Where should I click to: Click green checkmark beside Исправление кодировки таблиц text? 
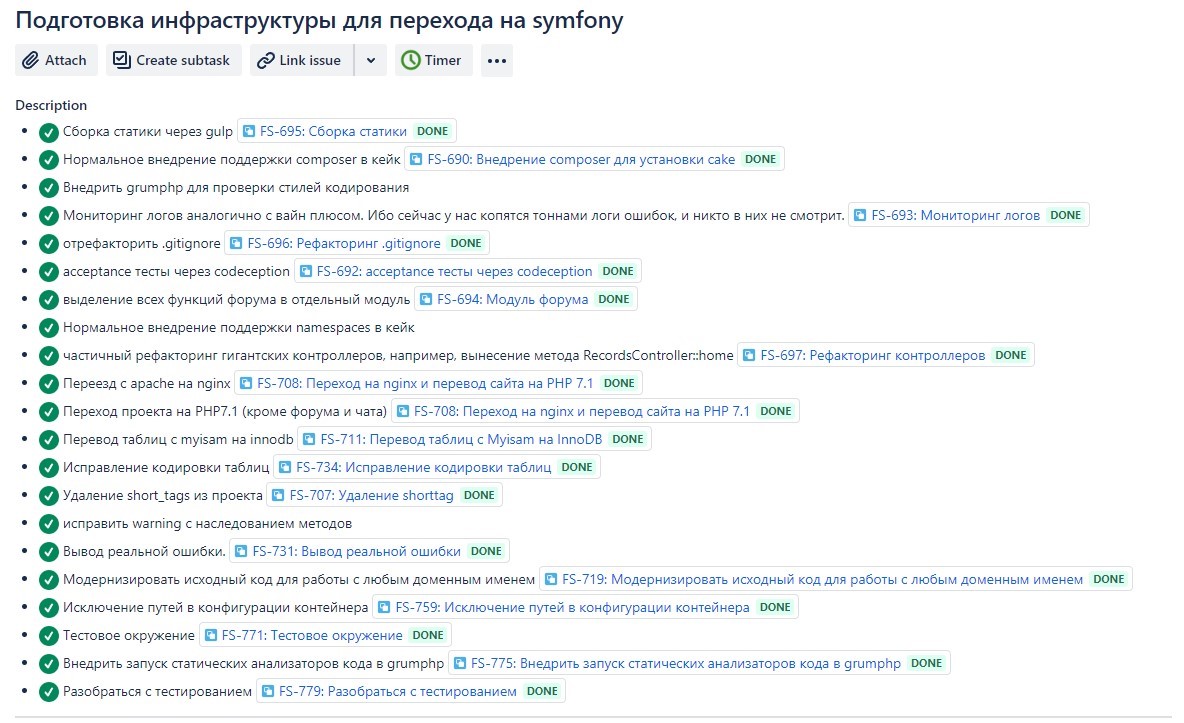click(49, 468)
